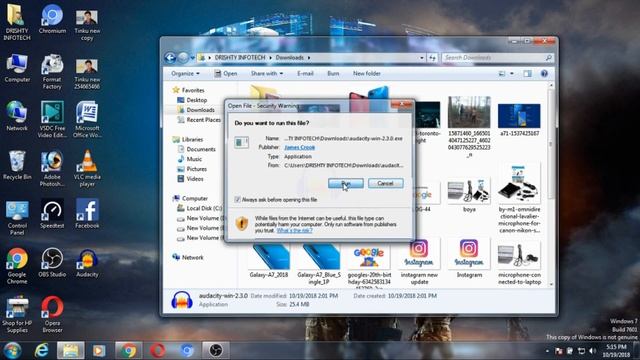The width and height of the screenshot is (640, 360).
Task: Open the What's the risk link
Action: coord(294,231)
